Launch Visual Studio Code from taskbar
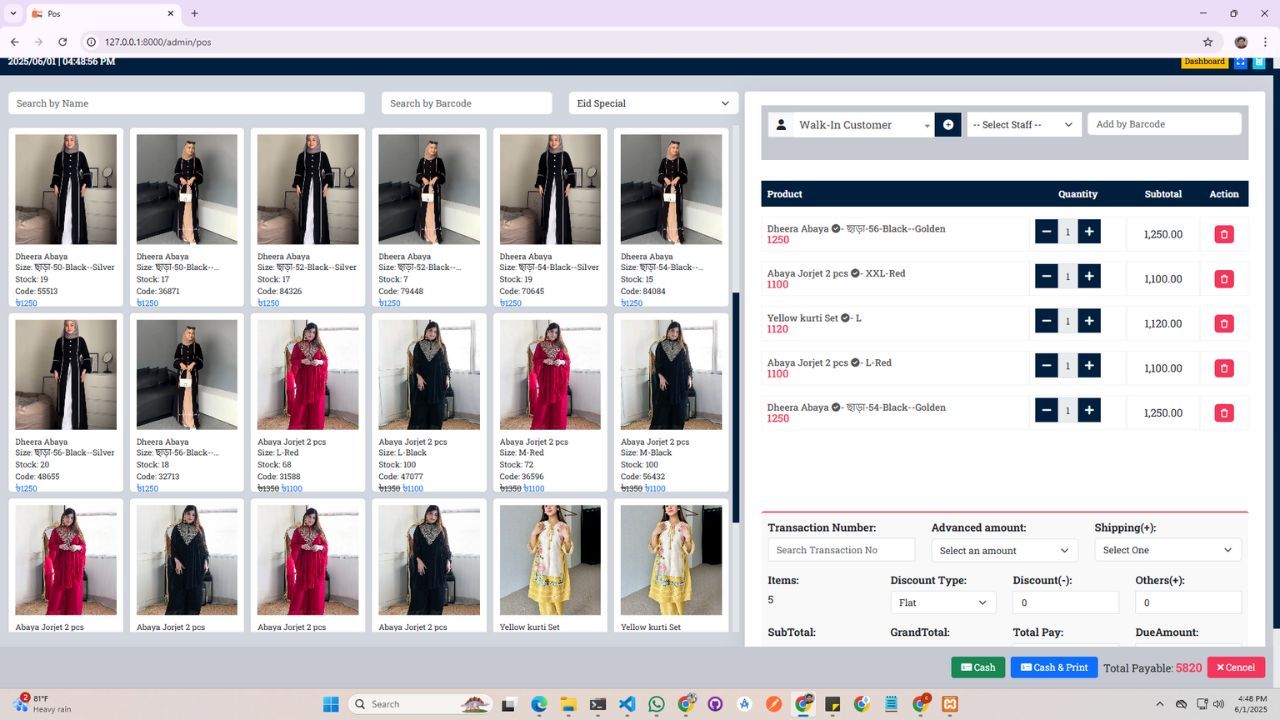 [x=627, y=704]
